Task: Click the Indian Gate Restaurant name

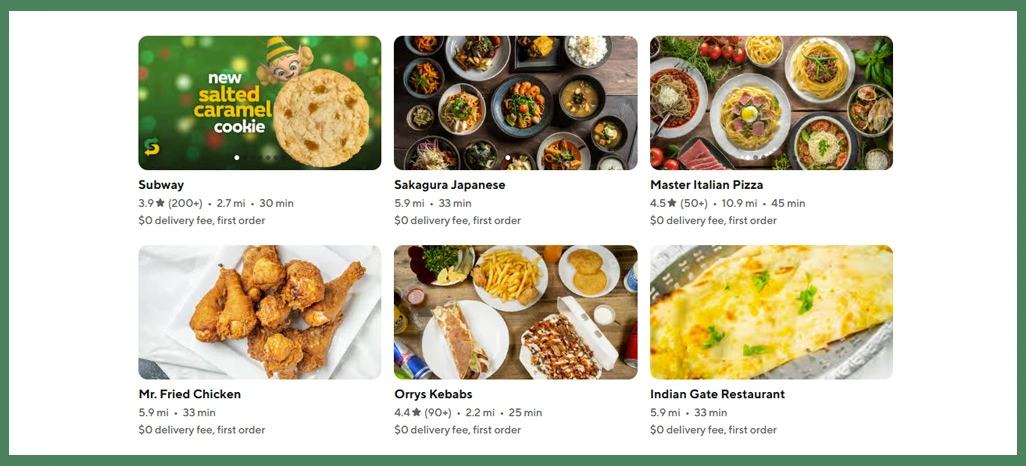Action: pyautogui.click(x=717, y=394)
